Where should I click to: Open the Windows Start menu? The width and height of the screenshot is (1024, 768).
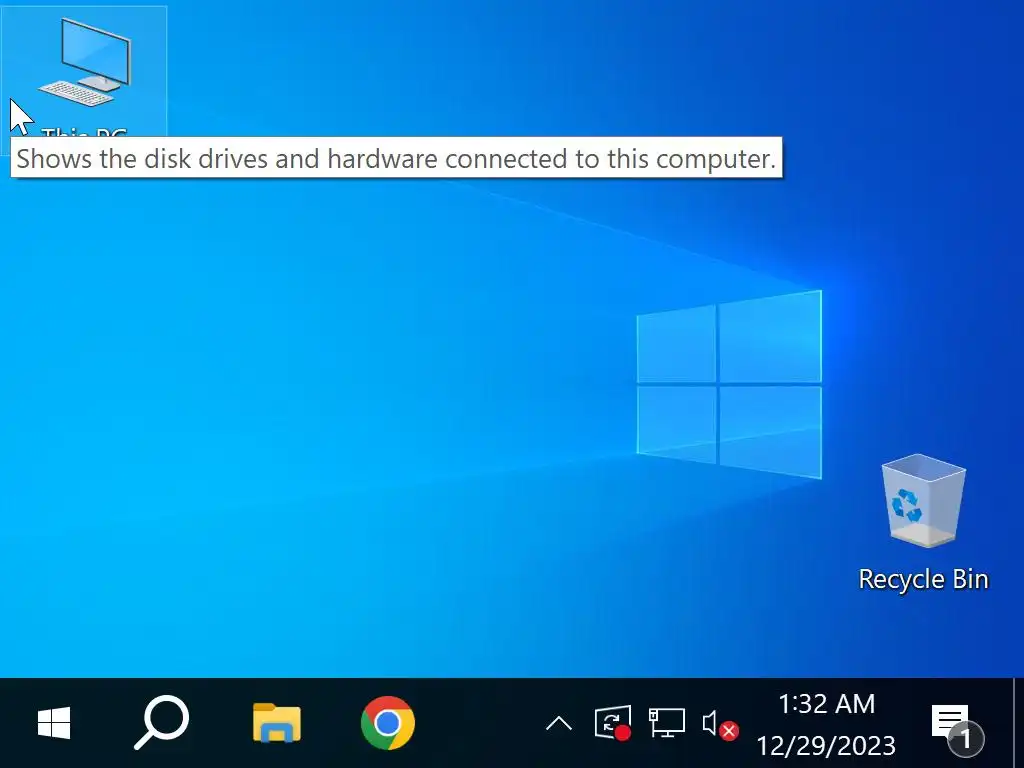click(54, 723)
